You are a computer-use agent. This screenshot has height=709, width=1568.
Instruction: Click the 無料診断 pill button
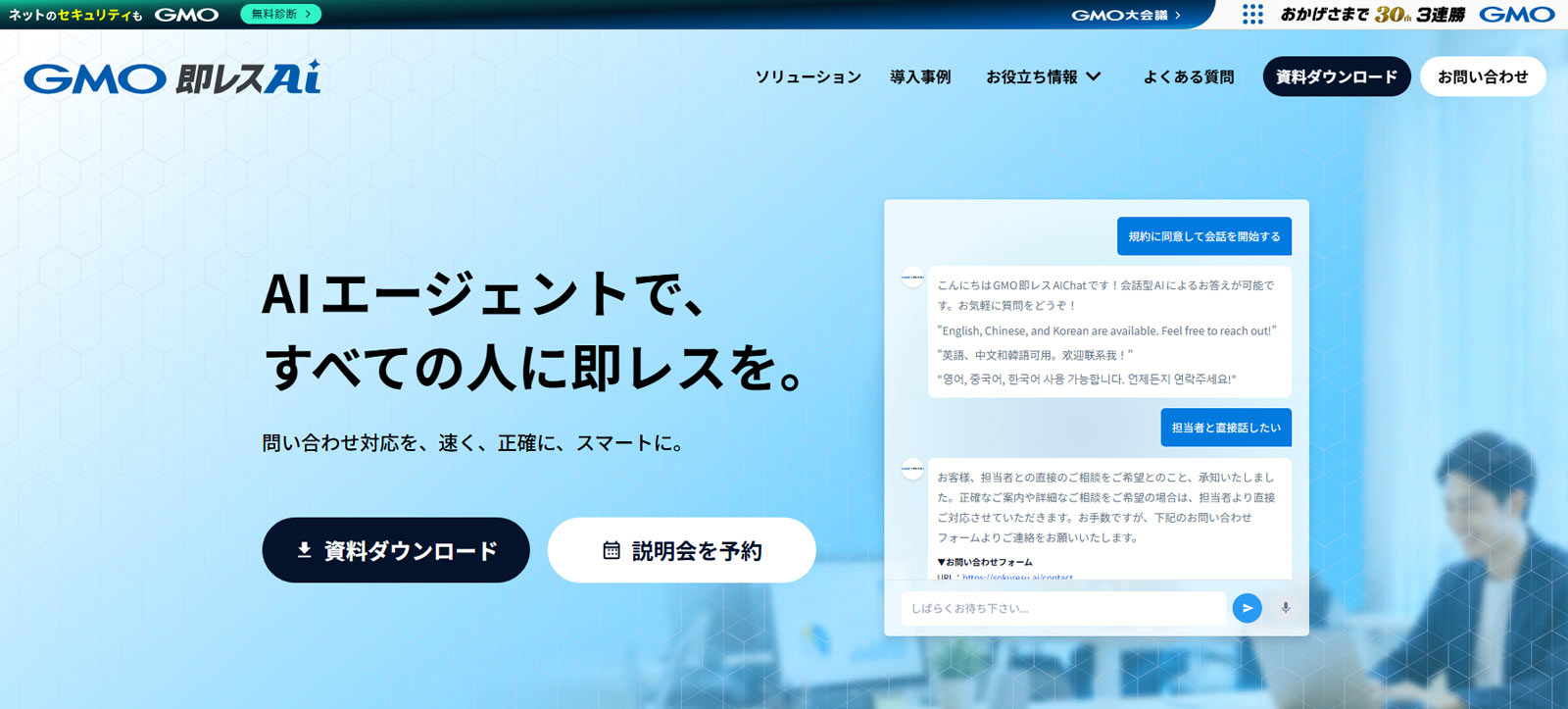[x=281, y=14]
